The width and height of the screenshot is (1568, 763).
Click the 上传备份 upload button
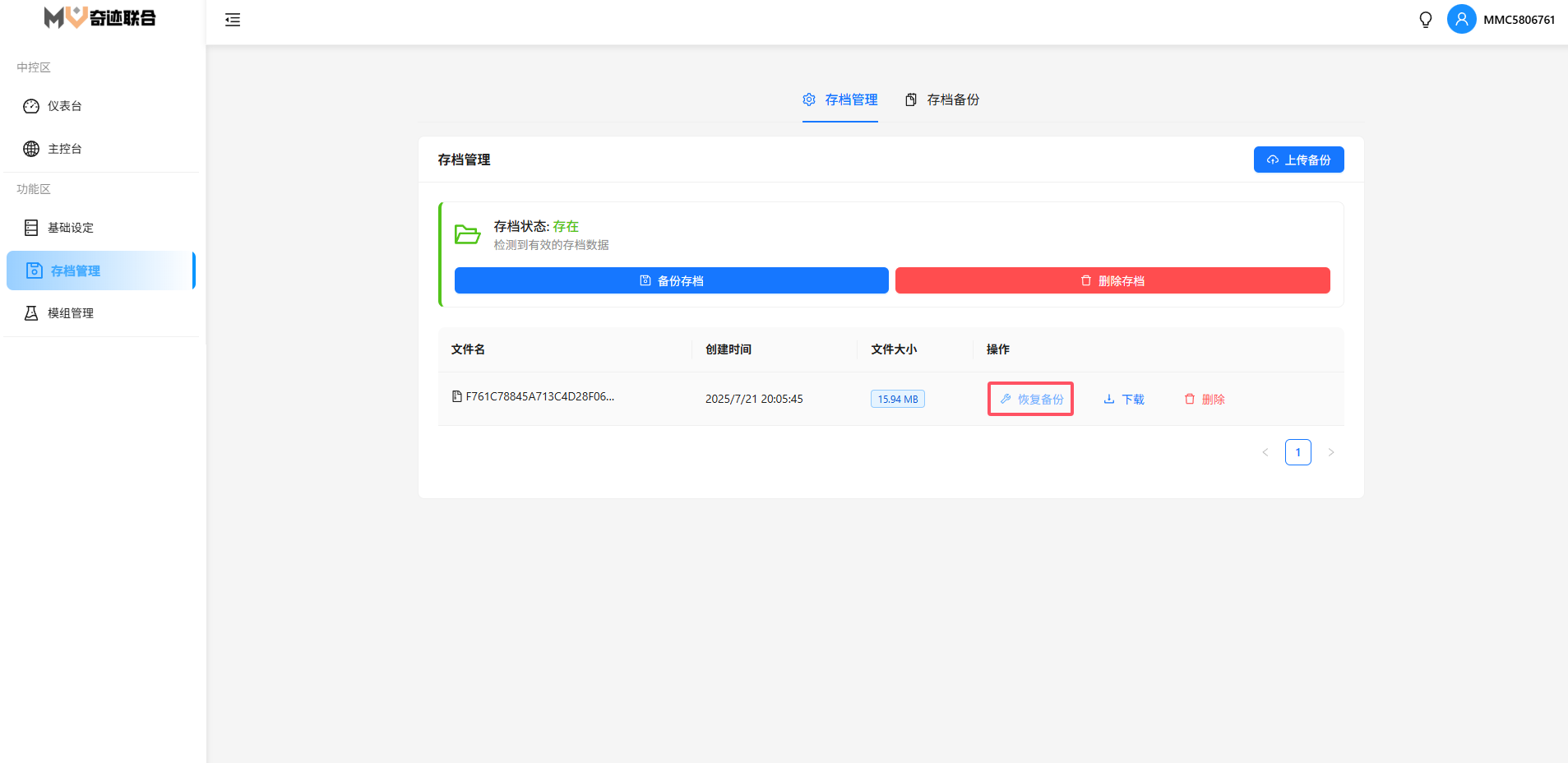(1298, 160)
